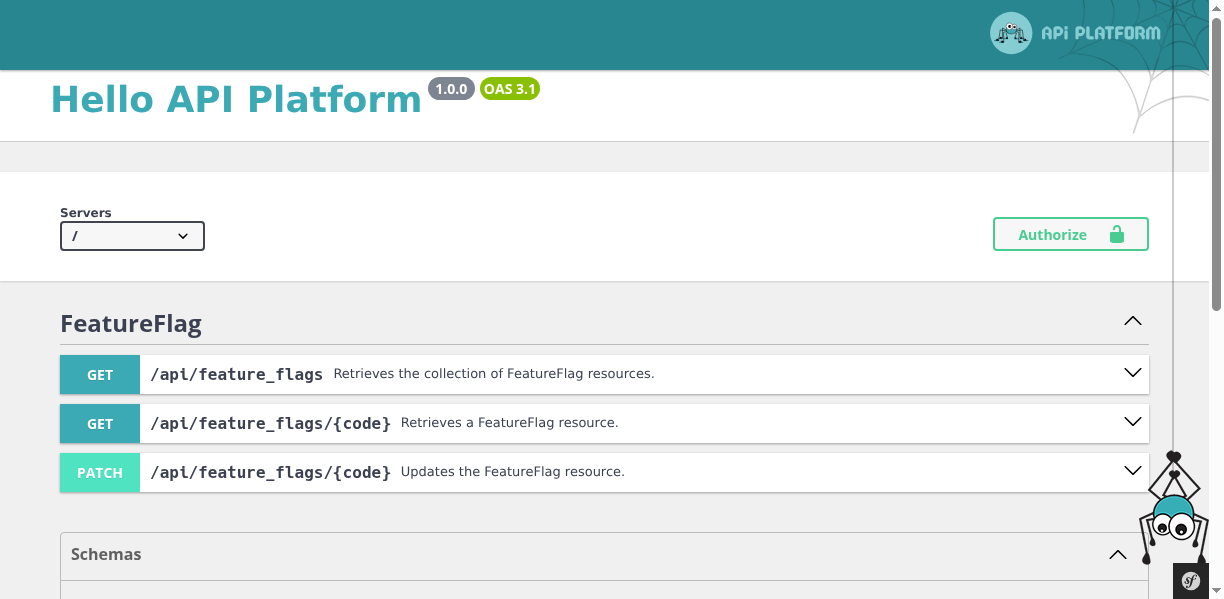Image resolution: width=1224 pixels, height=599 pixels.
Task: Click the Hello API Platform title
Action: [x=236, y=99]
